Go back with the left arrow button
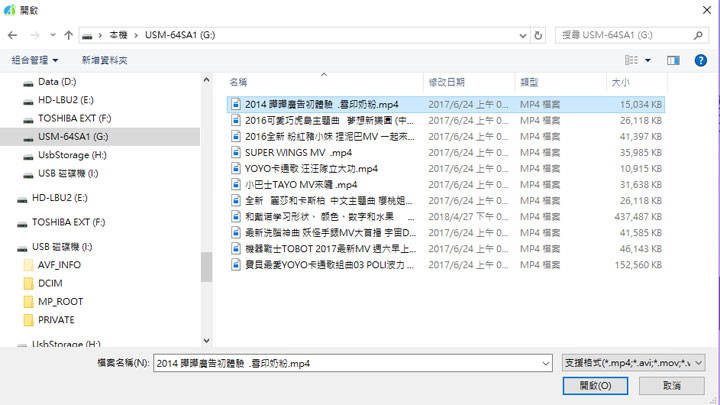The image size is (720, 405). [x=12, y=35]
